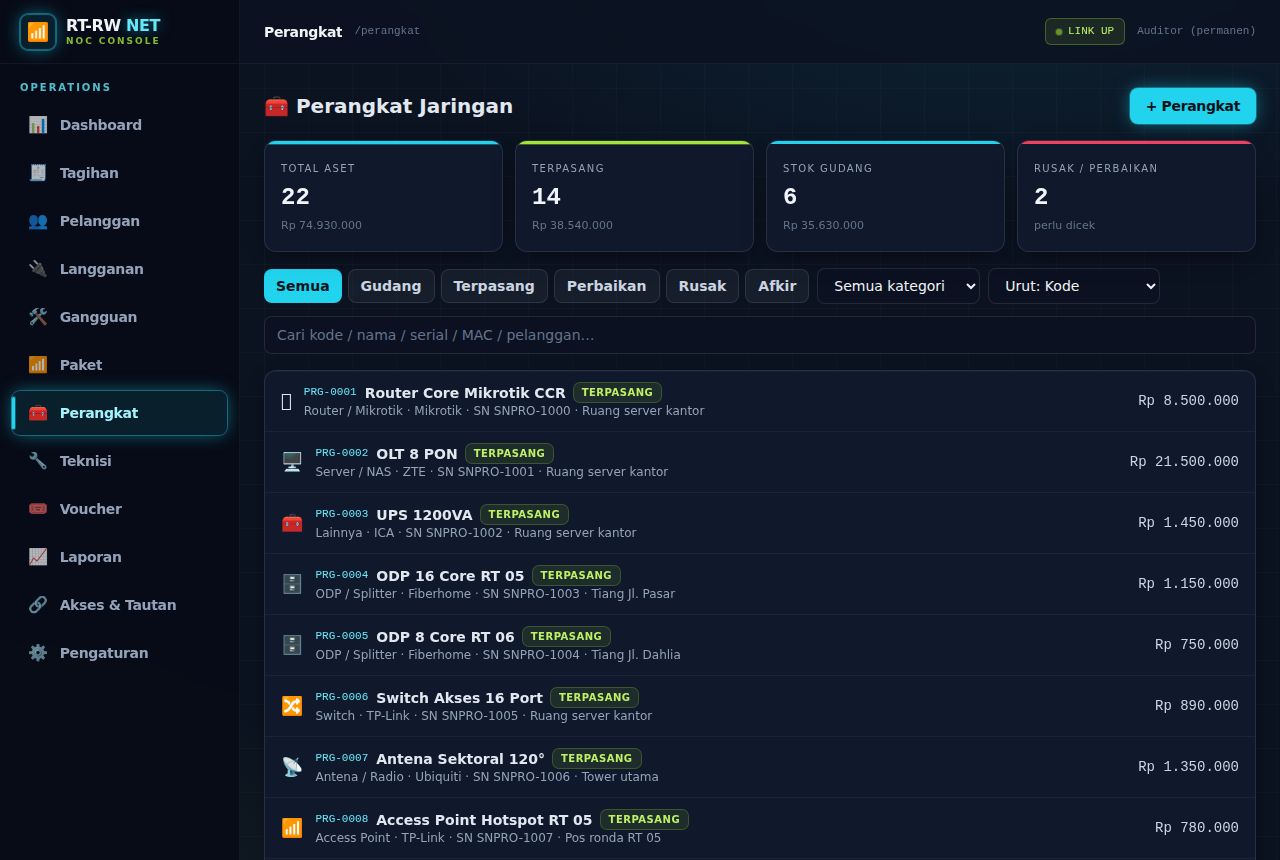Open the Tagihan menu item
The image size is (1280, 860).
pyautogui.click(x=120, y=173)
